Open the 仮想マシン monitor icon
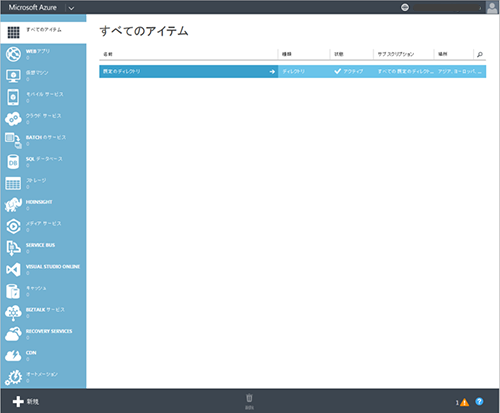The height and width of the screenshot is (413, 500). (13, 76)
